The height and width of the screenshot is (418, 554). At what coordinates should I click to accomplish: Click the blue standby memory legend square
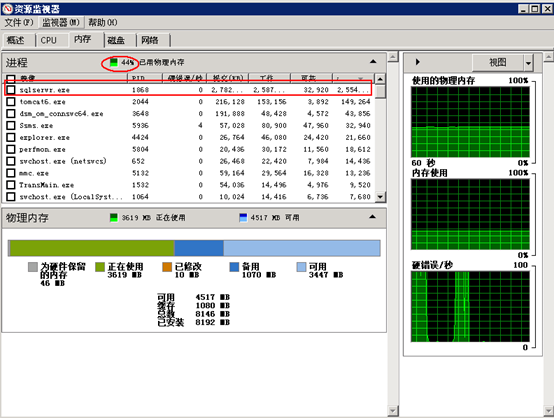(x=234, y=267)
